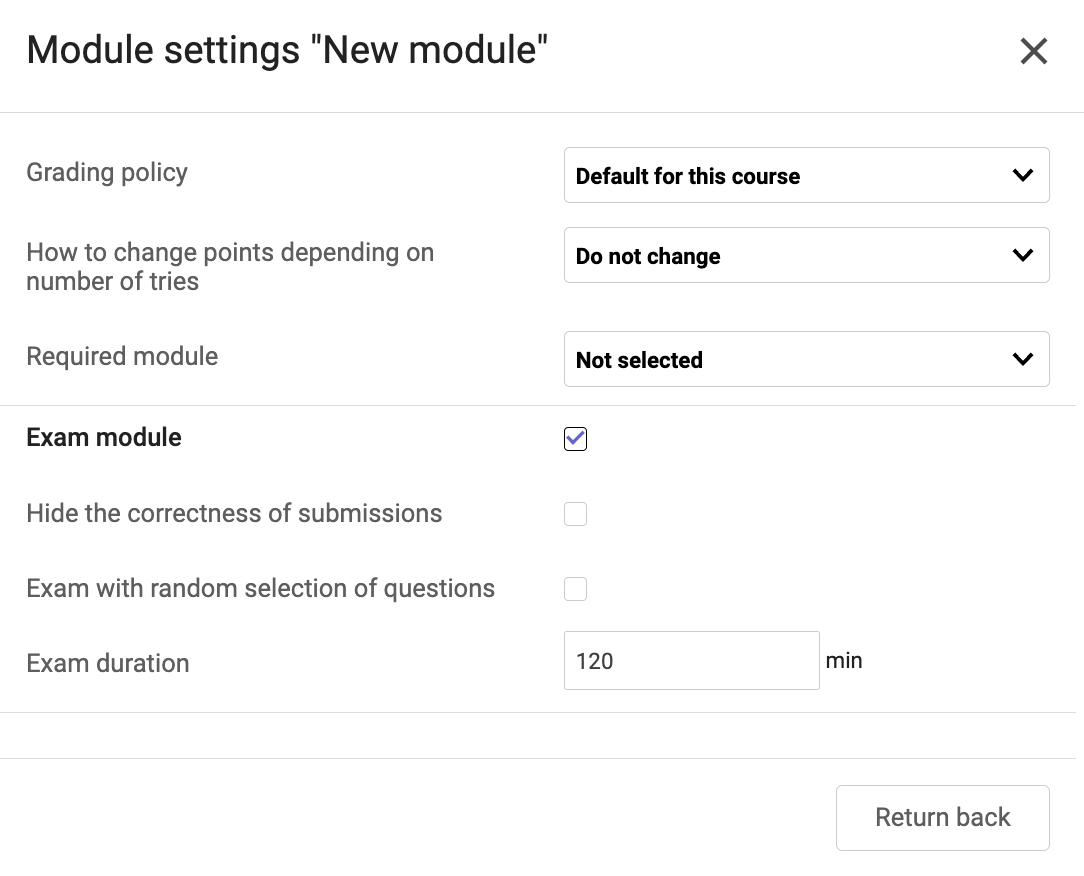Click the bold "Exam module" label

(104, 437)
